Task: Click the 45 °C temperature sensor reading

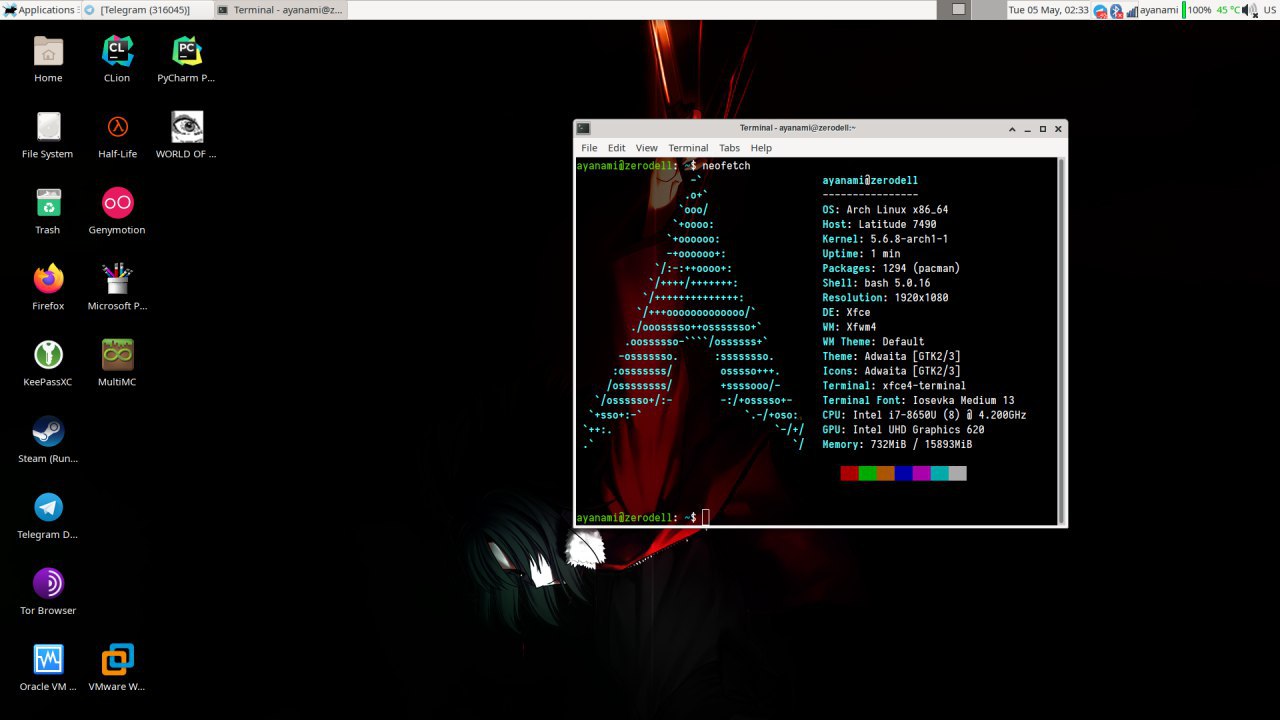Action: click(1228, 10)
